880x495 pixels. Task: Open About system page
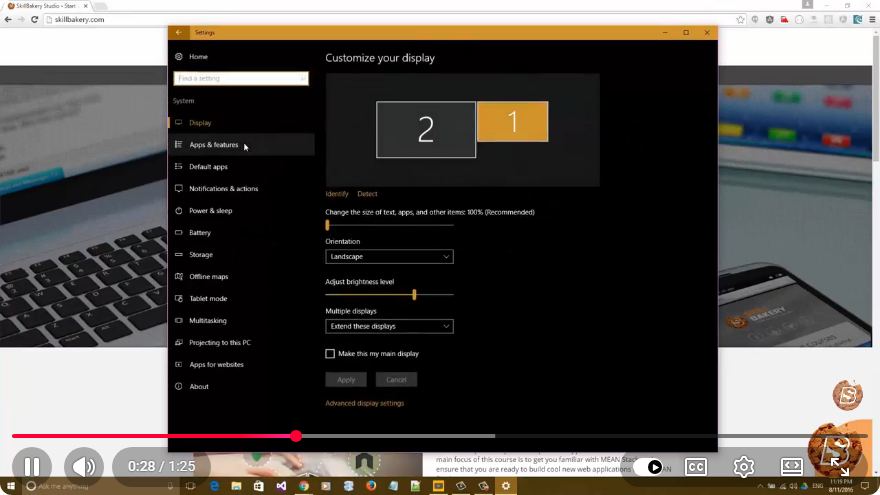pyautogui.click(x=241, y=386)
